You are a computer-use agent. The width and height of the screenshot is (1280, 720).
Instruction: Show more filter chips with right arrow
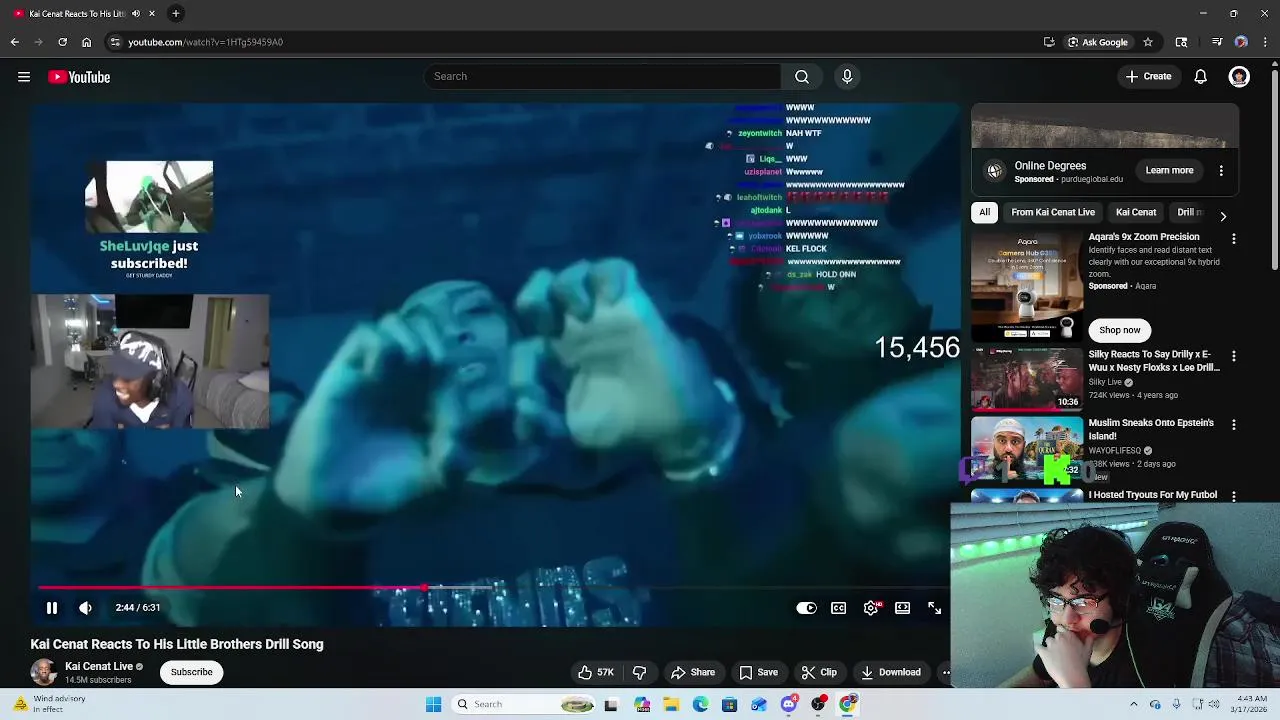pos(1223,216)
